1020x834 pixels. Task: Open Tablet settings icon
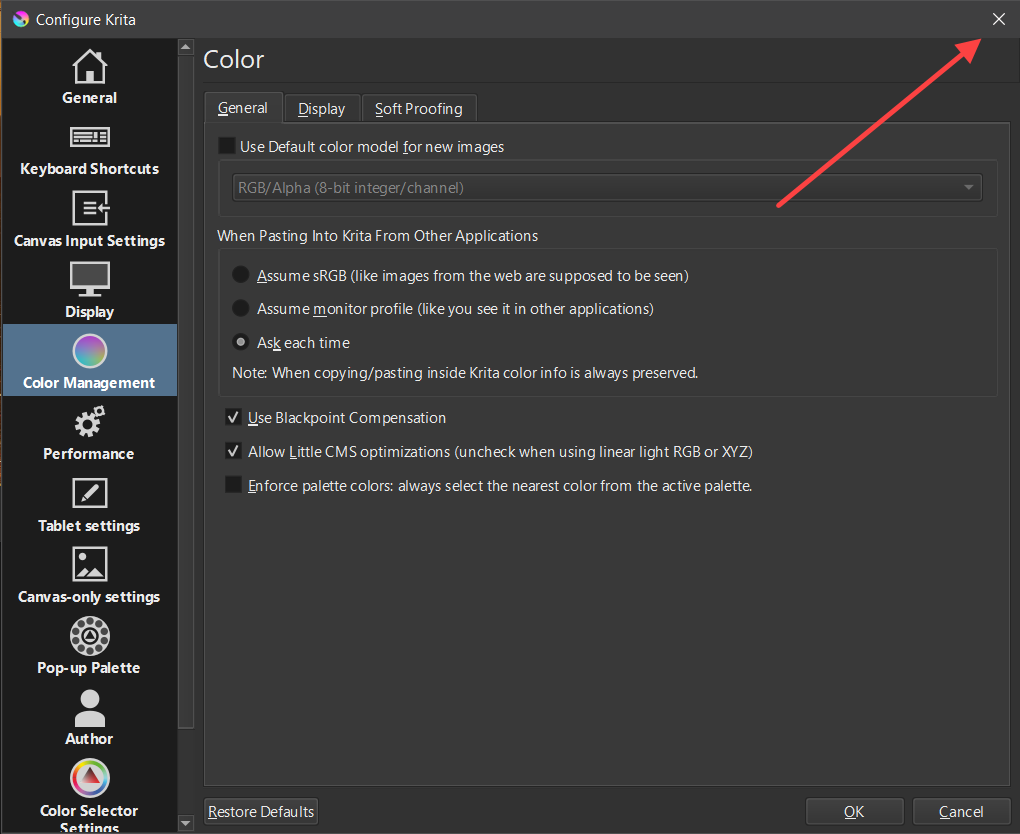click(x=89, y=493)
